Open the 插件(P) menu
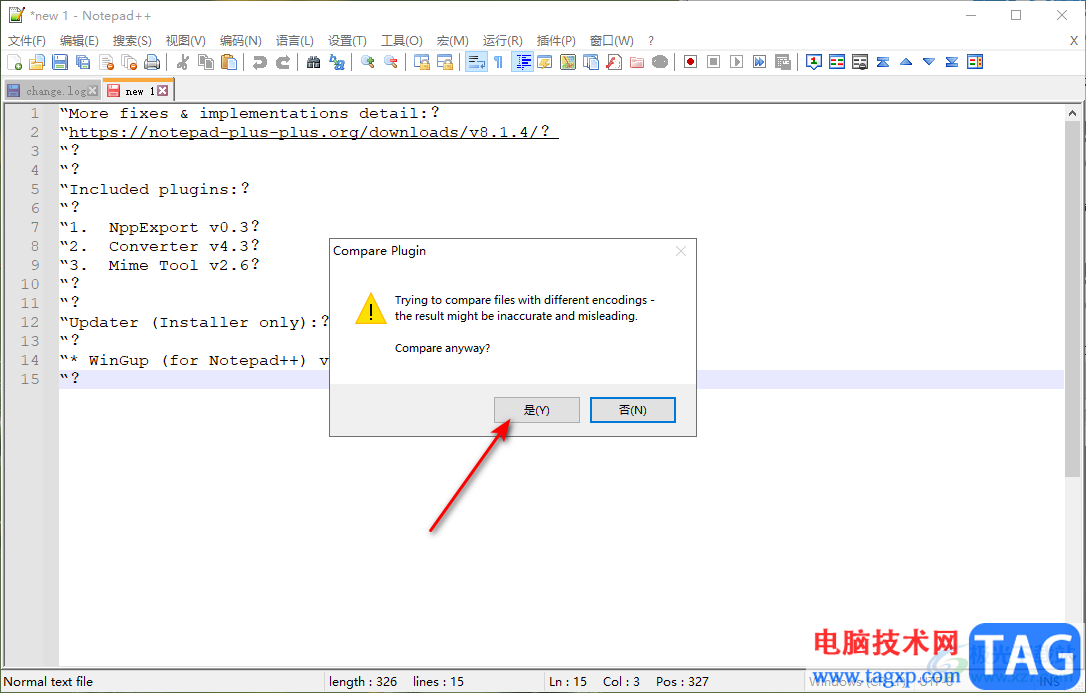The image size is (1086, 693). pyautogui.click(x=556, y=41)
